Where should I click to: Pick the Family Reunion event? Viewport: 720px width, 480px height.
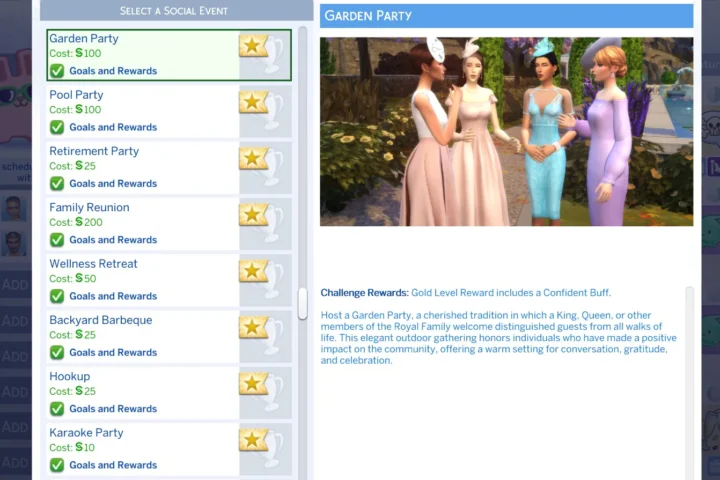point(169,224)
